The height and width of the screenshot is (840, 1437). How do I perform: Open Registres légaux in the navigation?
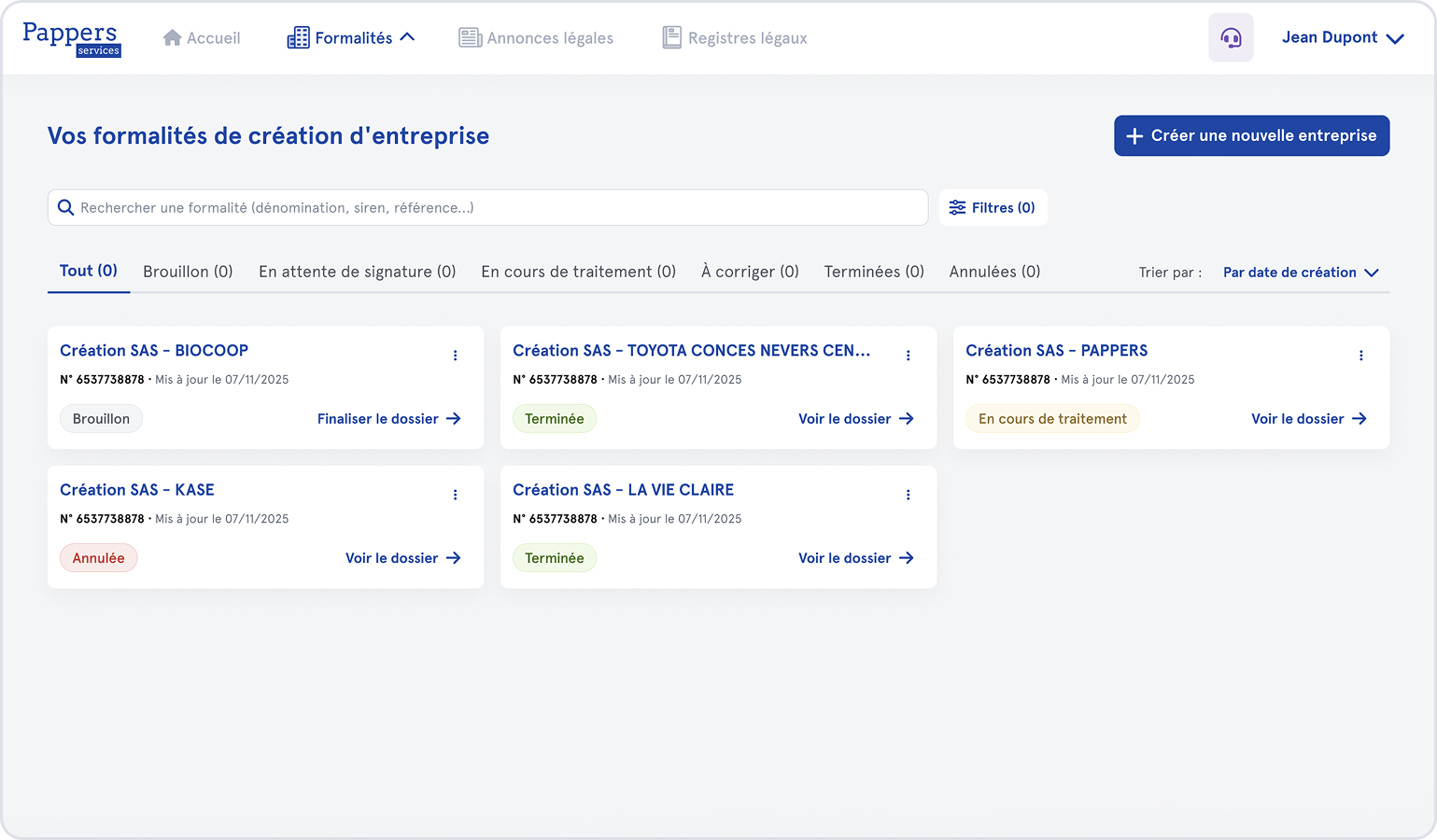(735, 38)
